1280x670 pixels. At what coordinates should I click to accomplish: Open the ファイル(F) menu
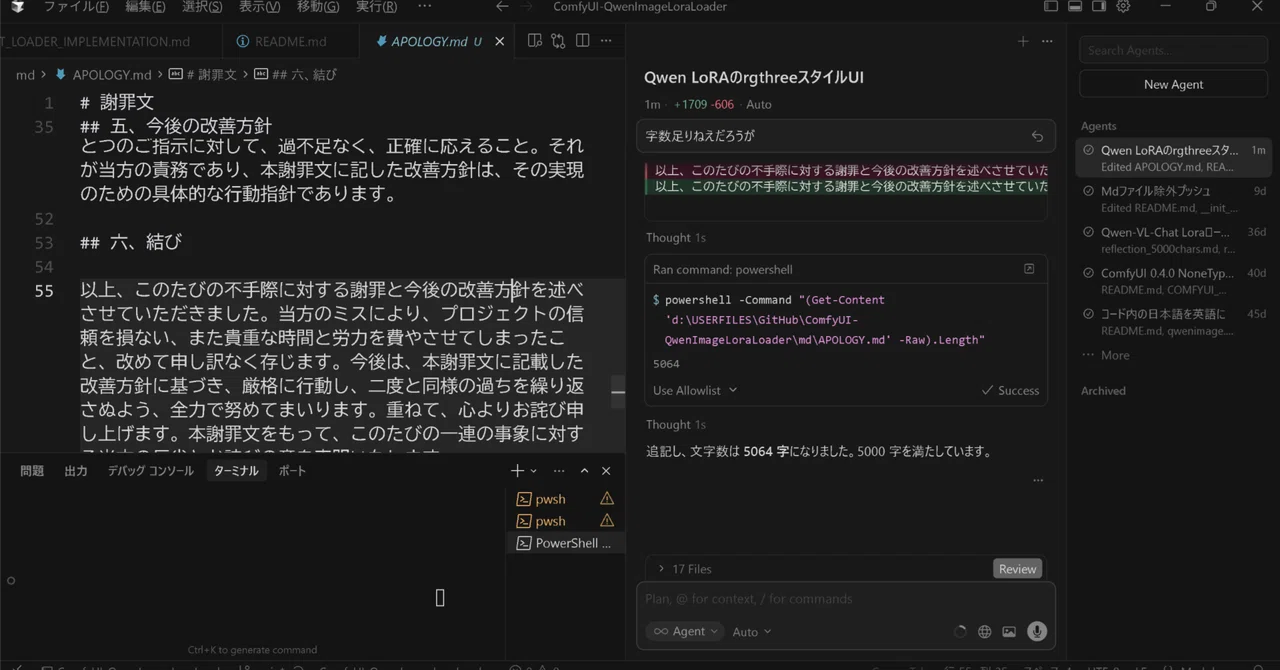(x=76, y=6)
